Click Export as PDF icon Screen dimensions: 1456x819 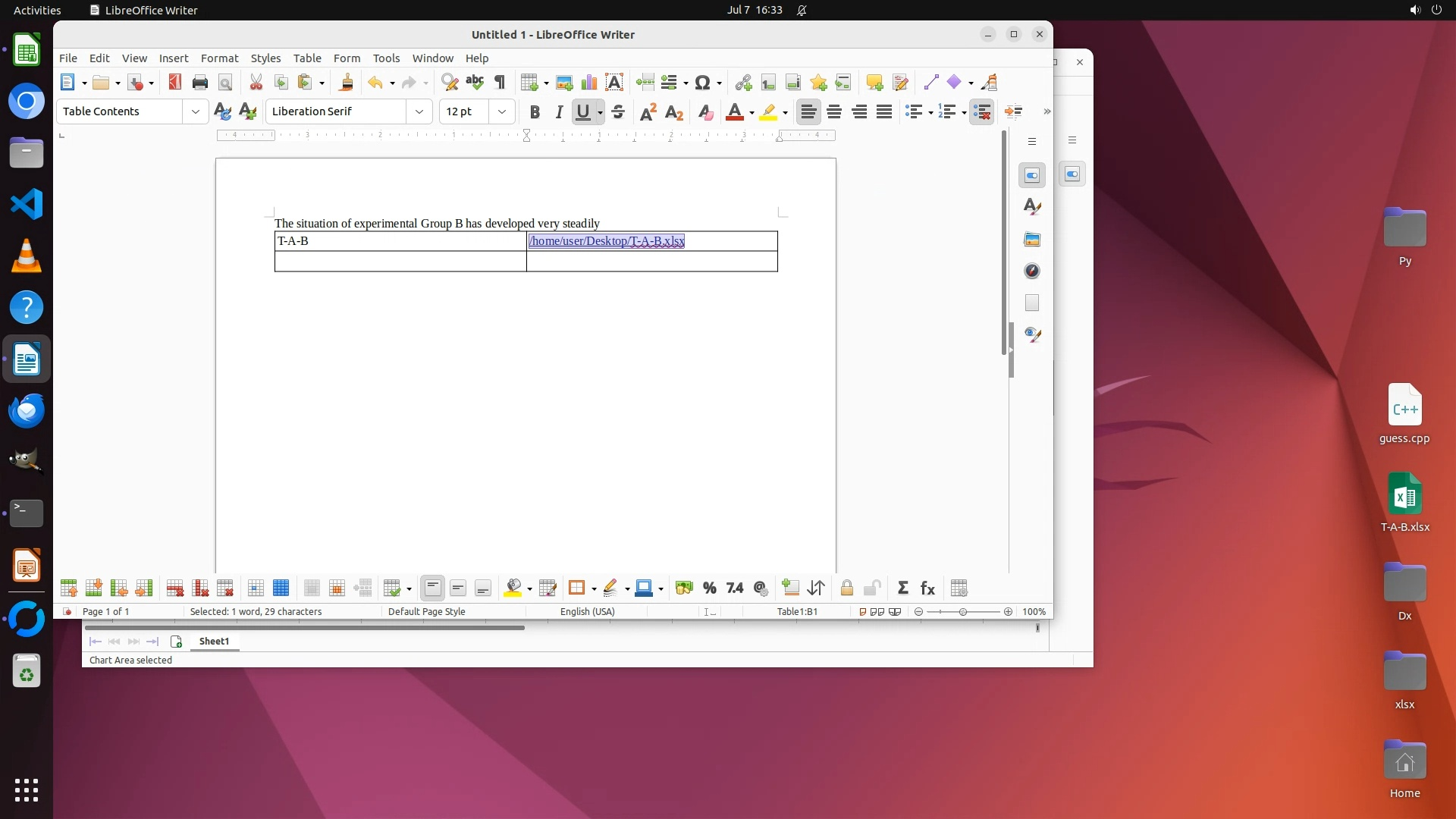[175, 83]
